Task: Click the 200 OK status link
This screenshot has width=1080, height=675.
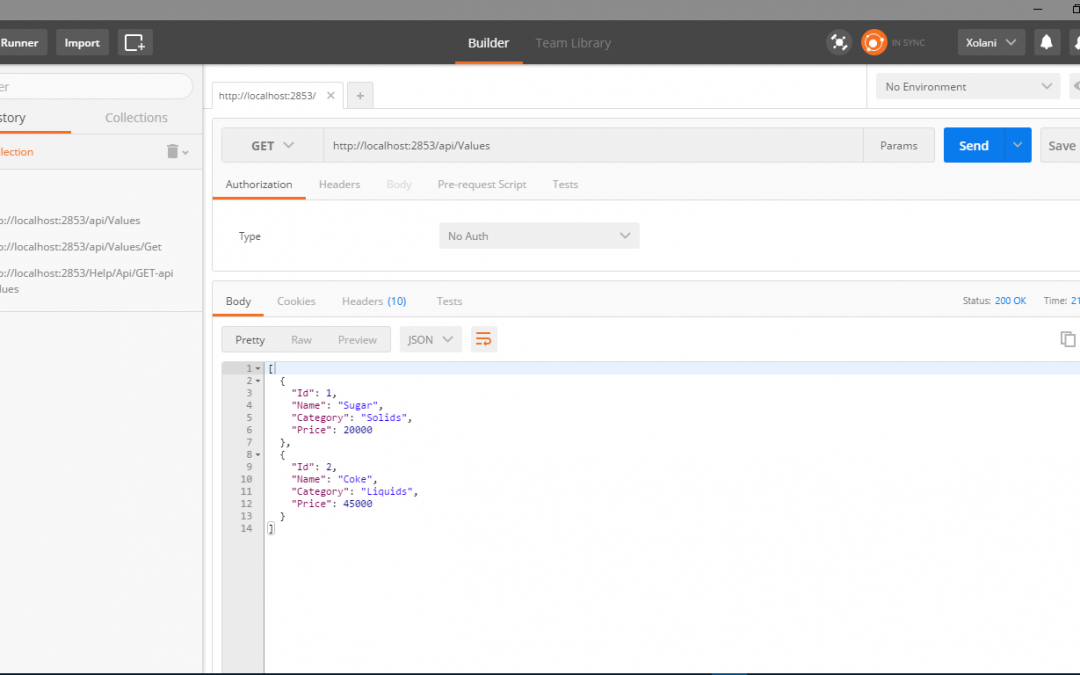Action: coord(1010,300)
